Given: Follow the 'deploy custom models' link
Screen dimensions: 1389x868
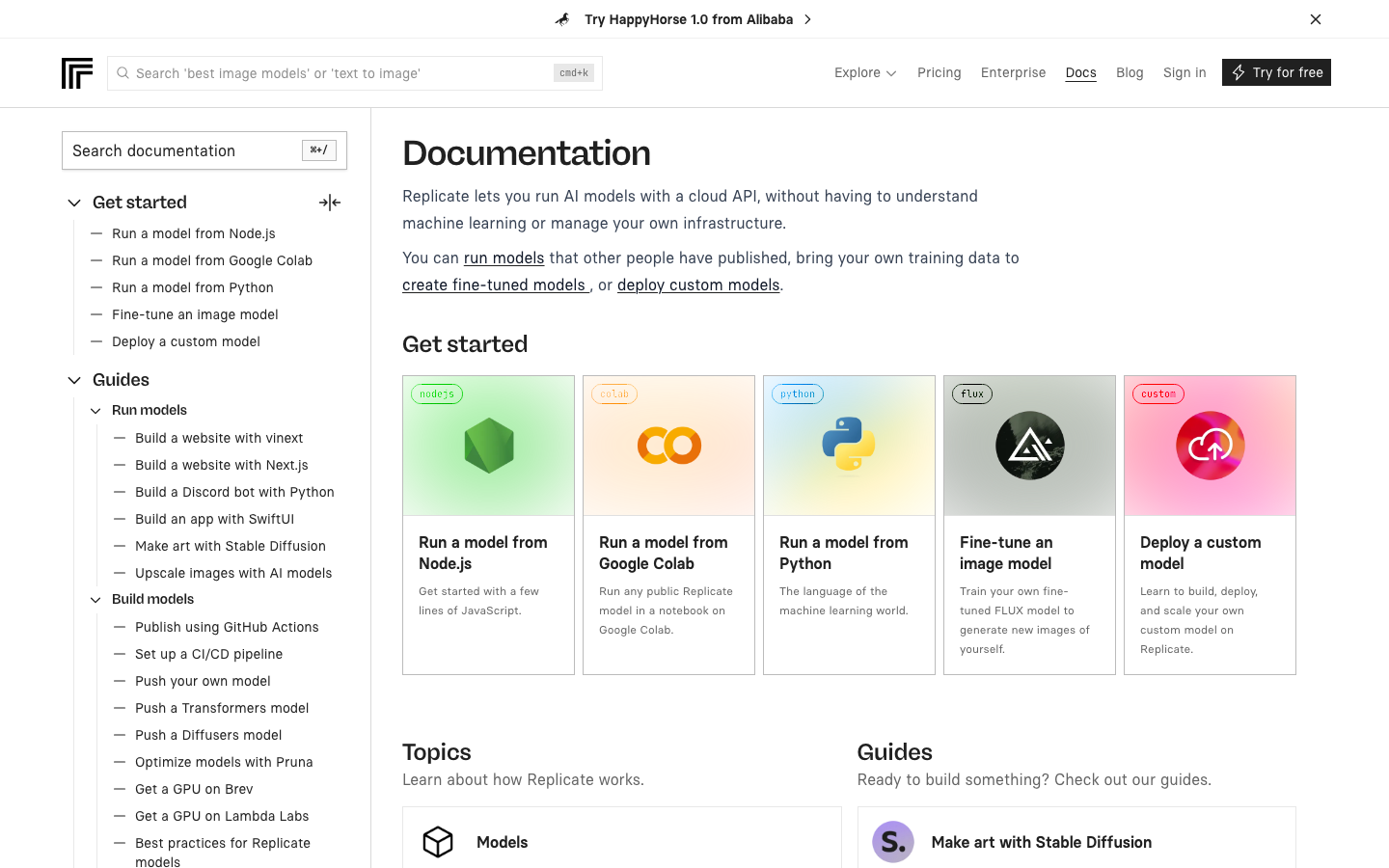Looking at the screenshot, I should tap(698, 285).
